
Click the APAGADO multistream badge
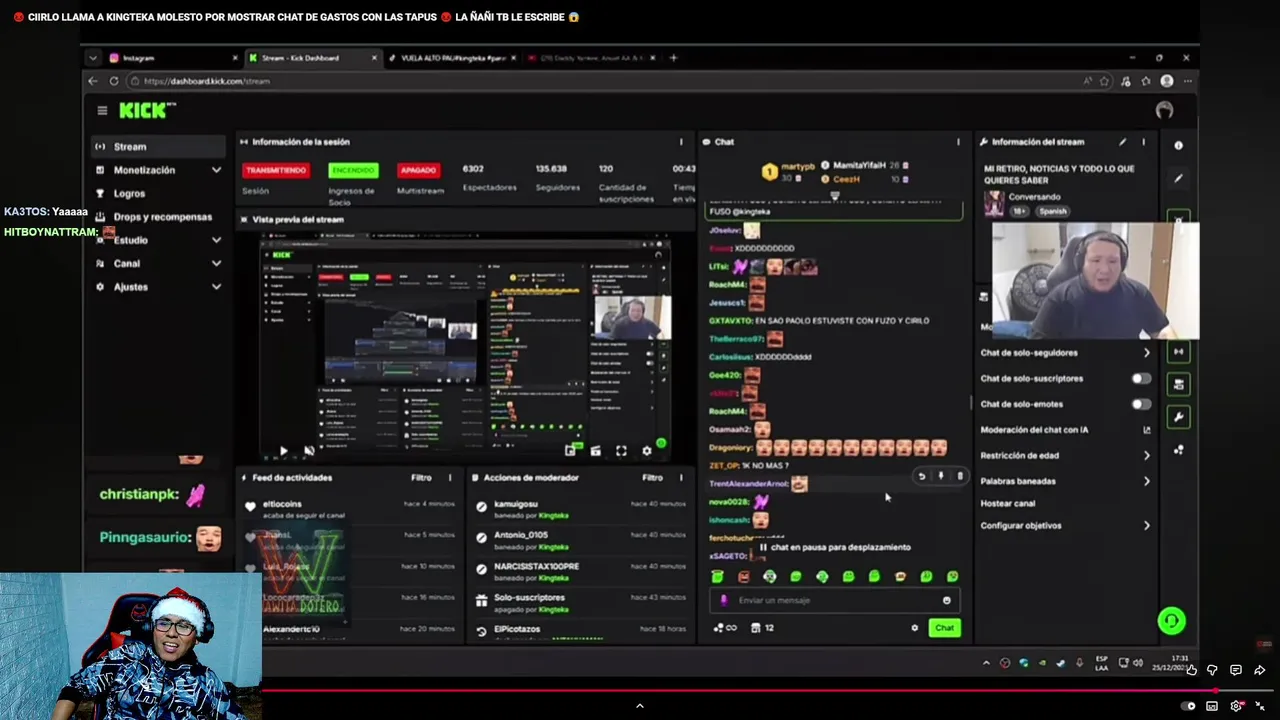[x=418, y=171]
